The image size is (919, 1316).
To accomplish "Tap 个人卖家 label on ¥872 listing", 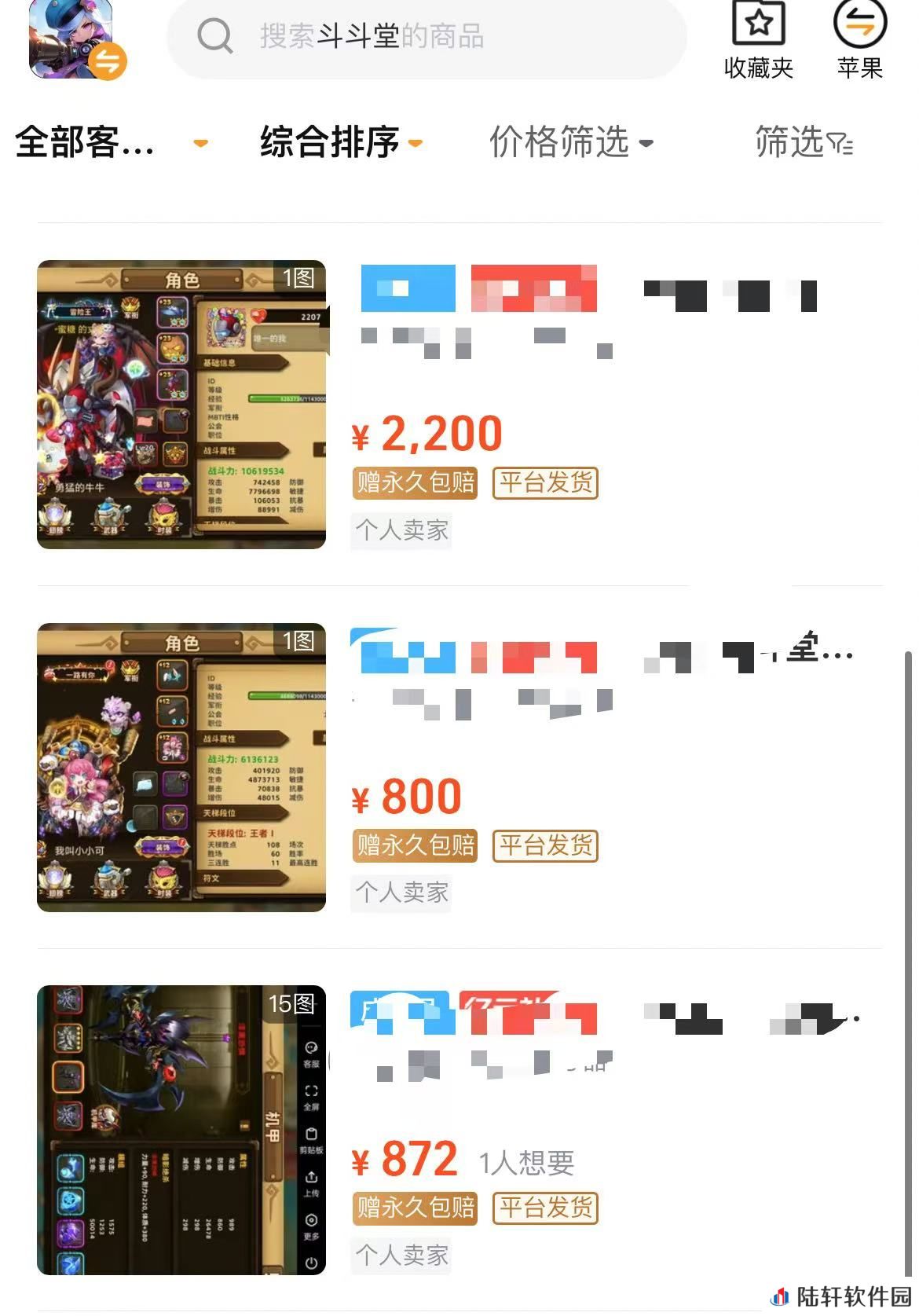I will click(x=401, y=1255).
